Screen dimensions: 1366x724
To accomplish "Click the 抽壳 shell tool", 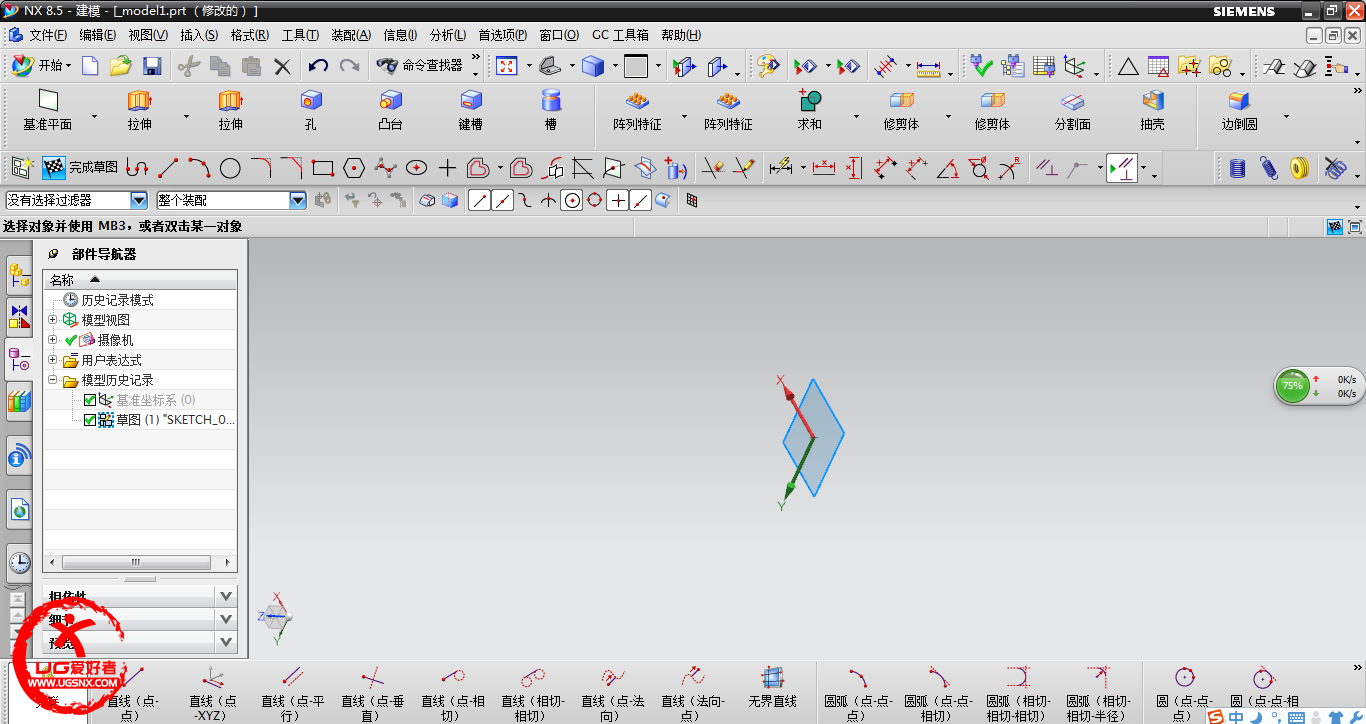I will (1153, 110).
